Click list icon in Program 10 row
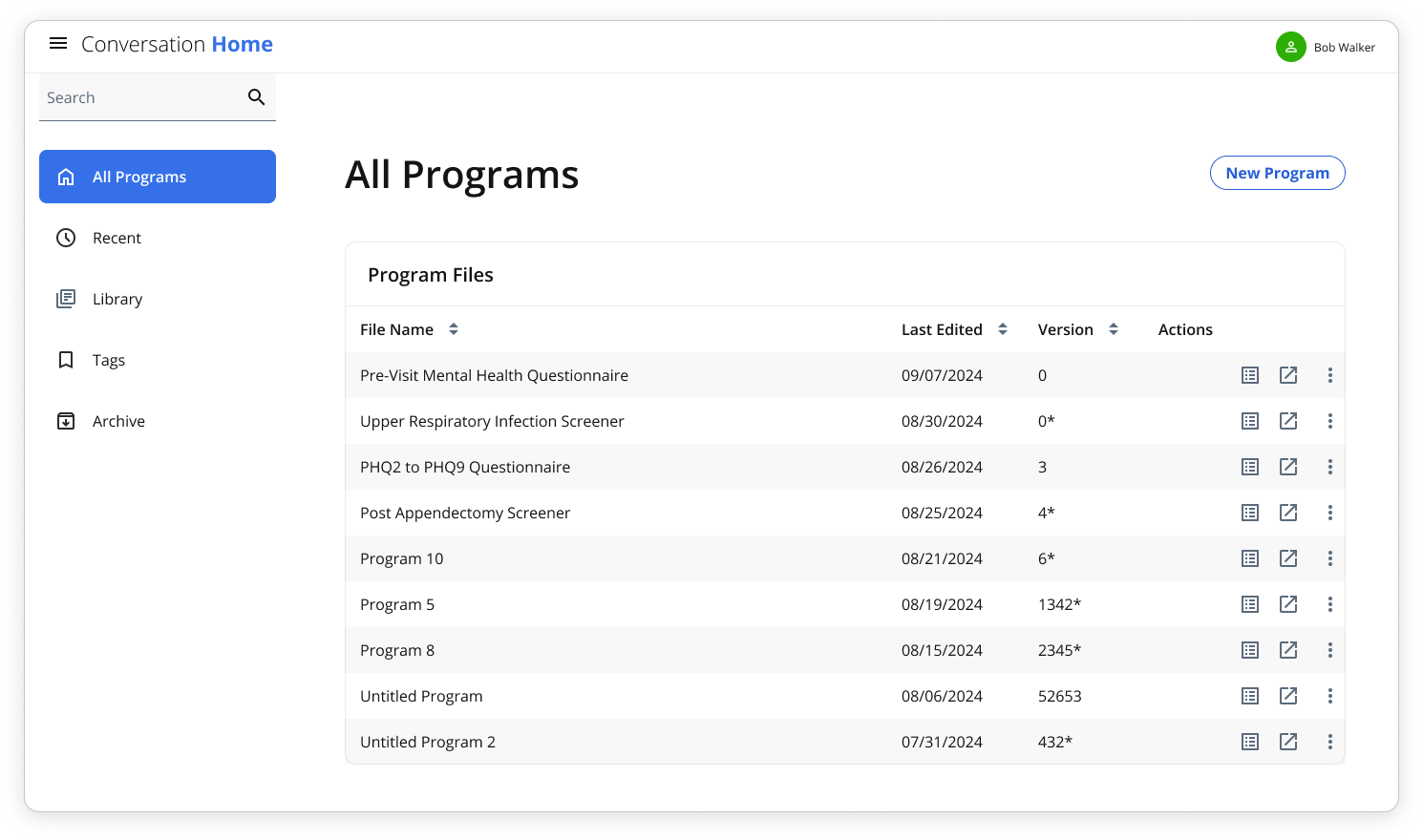 tap(1250, 558)
